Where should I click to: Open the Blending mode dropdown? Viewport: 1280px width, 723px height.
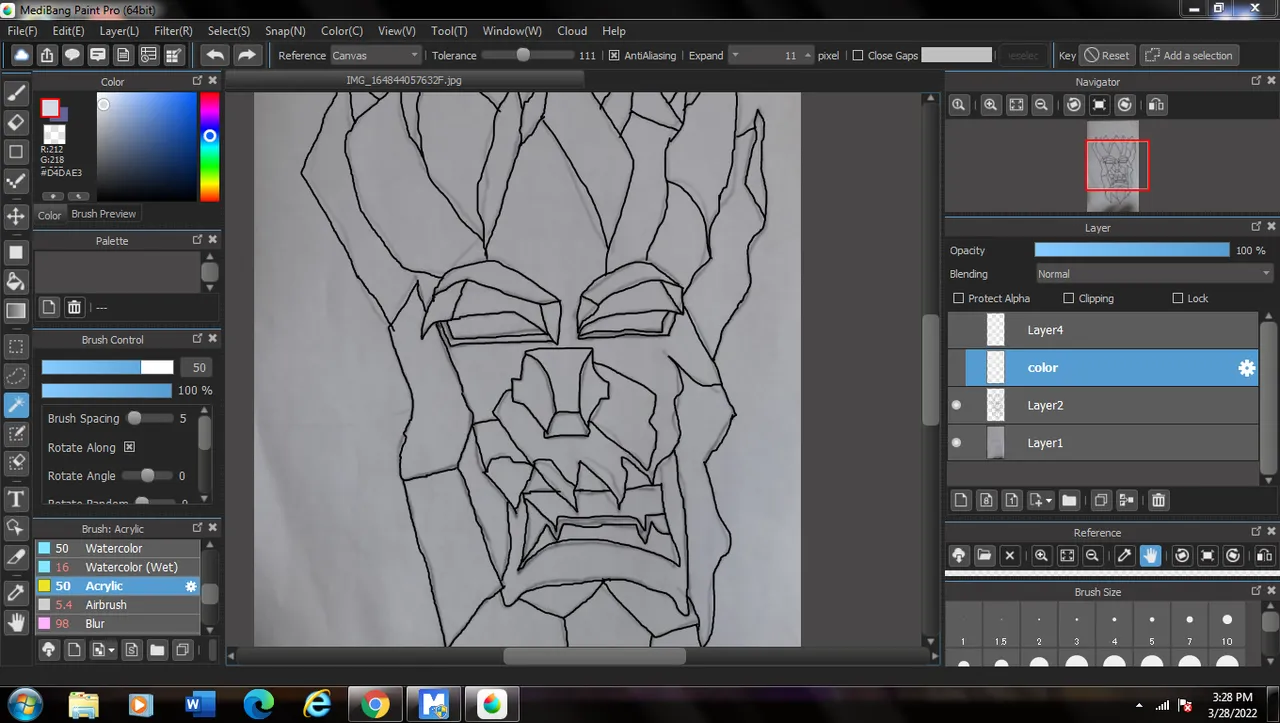click(1154, 274)
